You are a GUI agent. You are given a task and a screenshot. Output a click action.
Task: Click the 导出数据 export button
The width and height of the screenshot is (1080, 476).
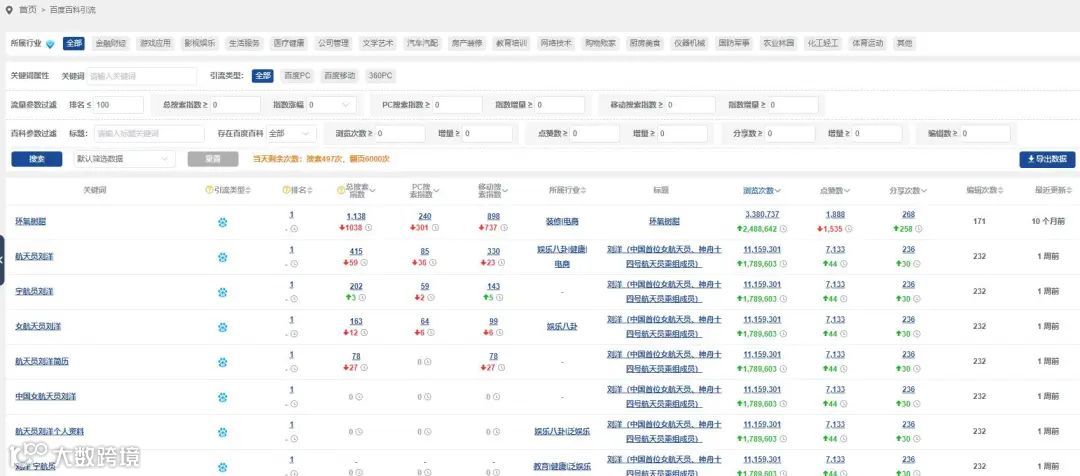(1047, 159)
